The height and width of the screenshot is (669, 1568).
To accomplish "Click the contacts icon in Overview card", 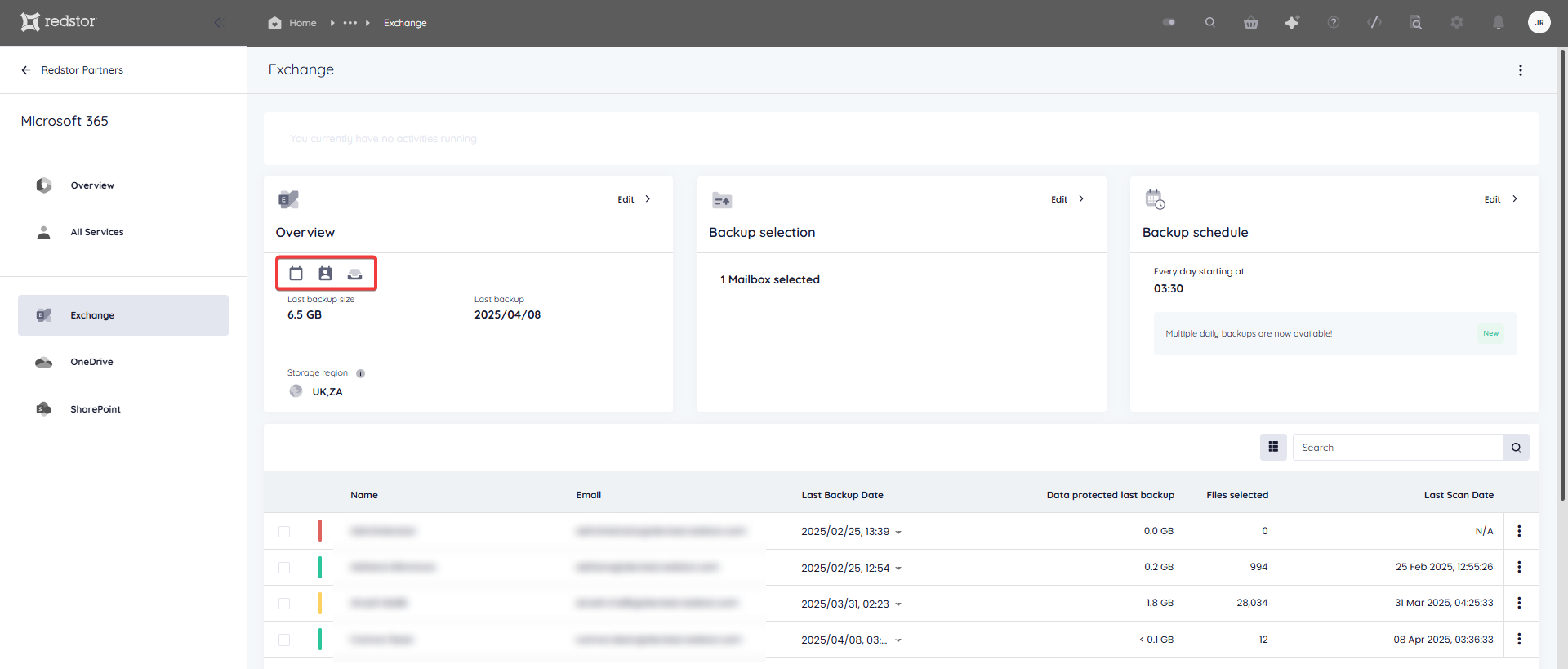I will point(325,274).
